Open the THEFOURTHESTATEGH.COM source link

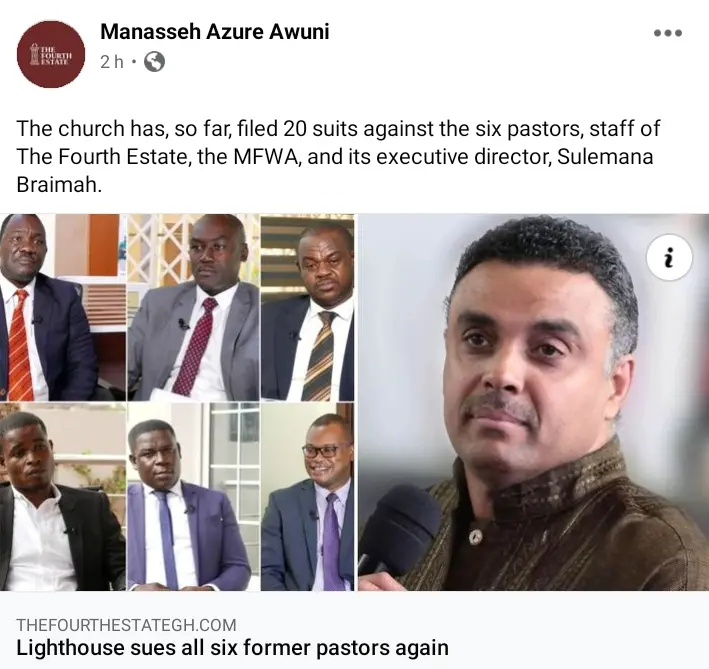126,625
